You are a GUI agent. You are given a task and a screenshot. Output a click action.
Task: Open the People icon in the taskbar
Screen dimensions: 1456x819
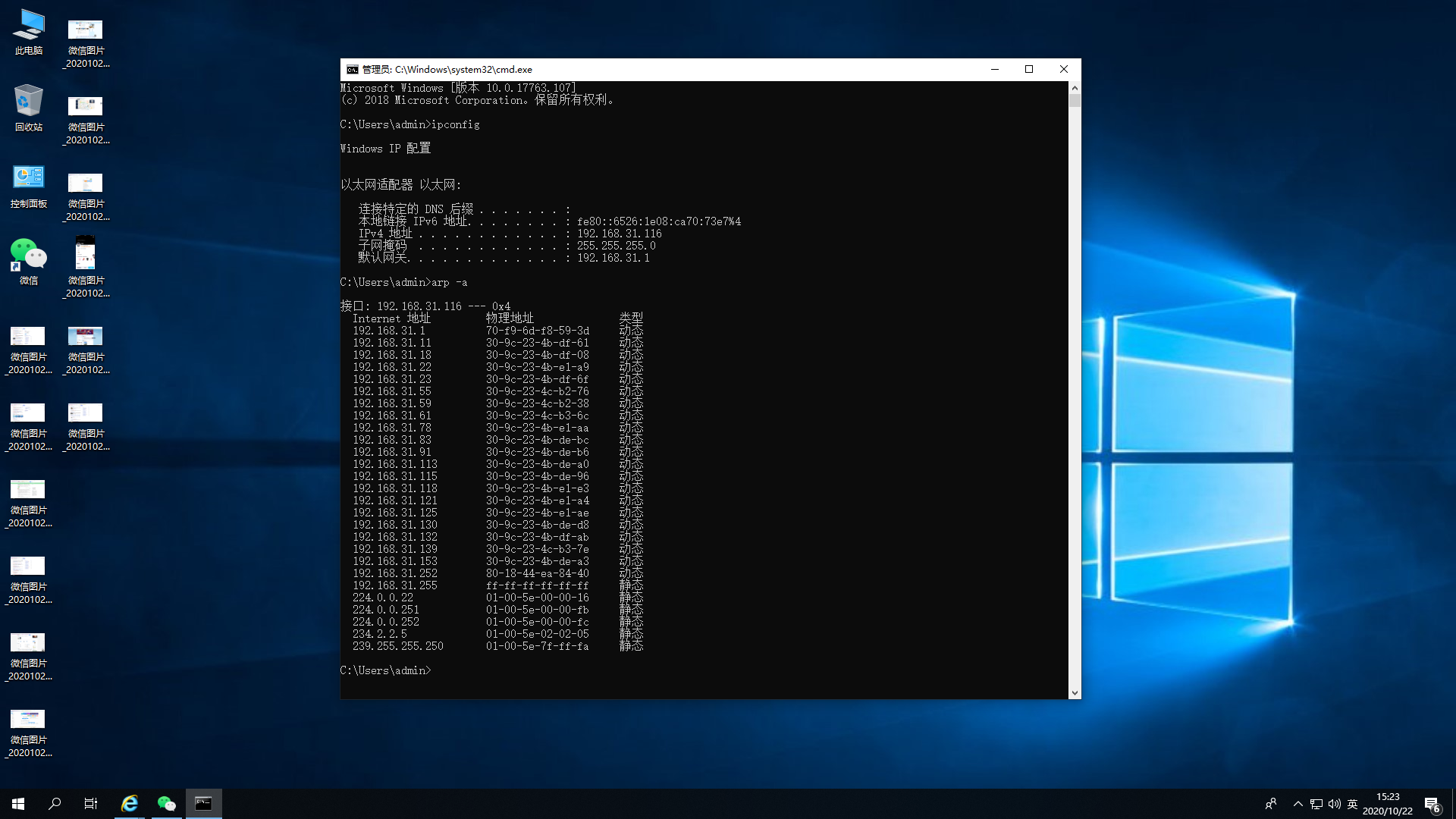click(x=1271, y=804)
